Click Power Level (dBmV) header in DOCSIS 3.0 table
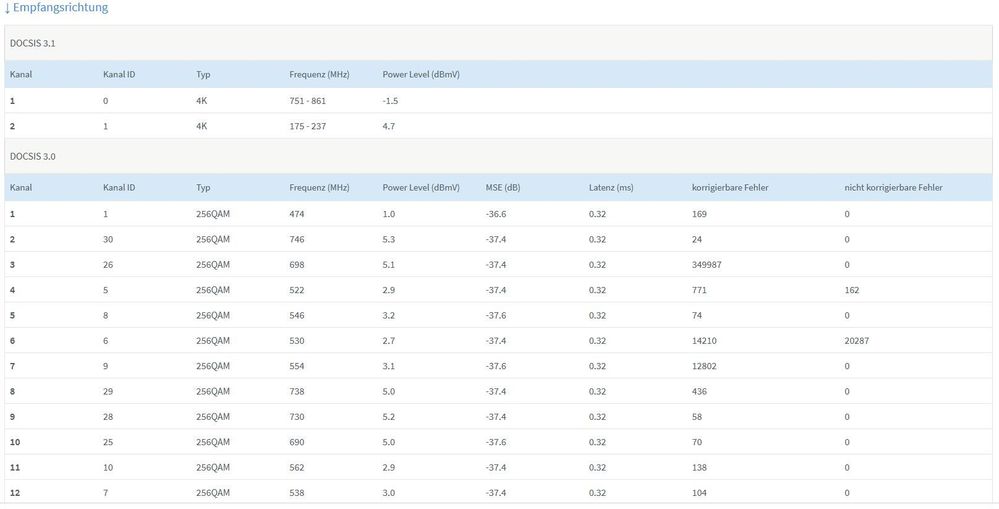The height and width of the screenshot is (509, 999). click(x=421, y=187)
